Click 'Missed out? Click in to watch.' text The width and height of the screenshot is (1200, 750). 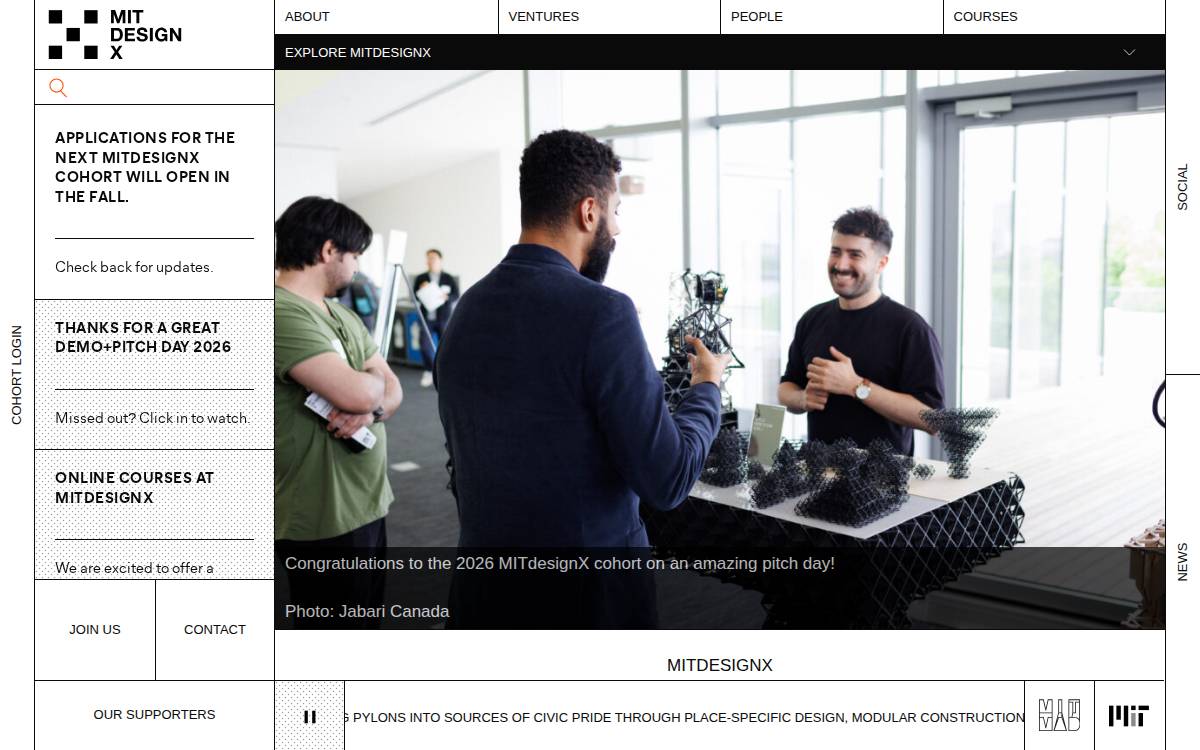click(x=152, y=418)
